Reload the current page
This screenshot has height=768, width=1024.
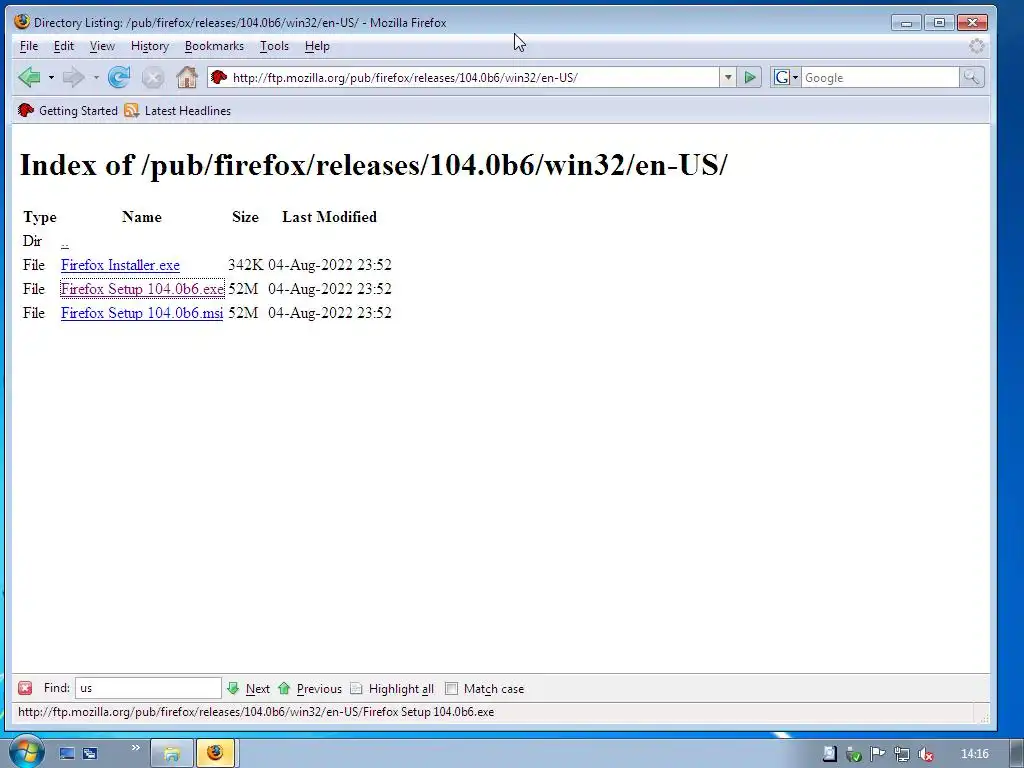(119, 78)
